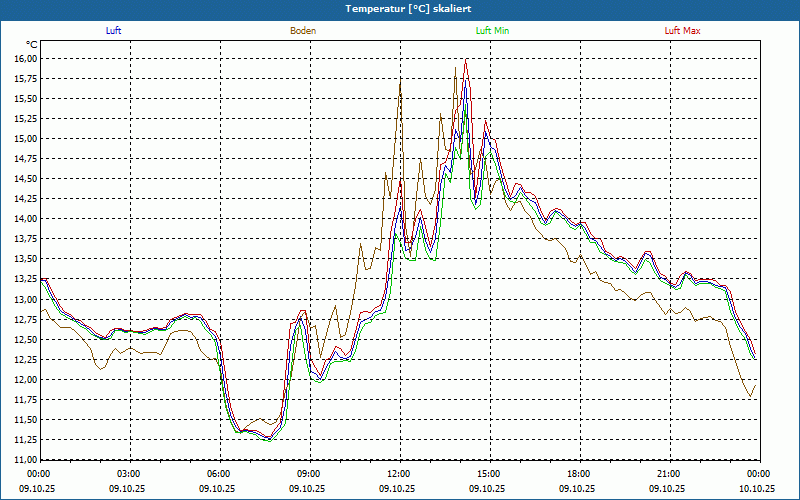Select the 11,00 y-axis tick label
This screenshot has width=800, height=500.
click(x=25, y=459)
